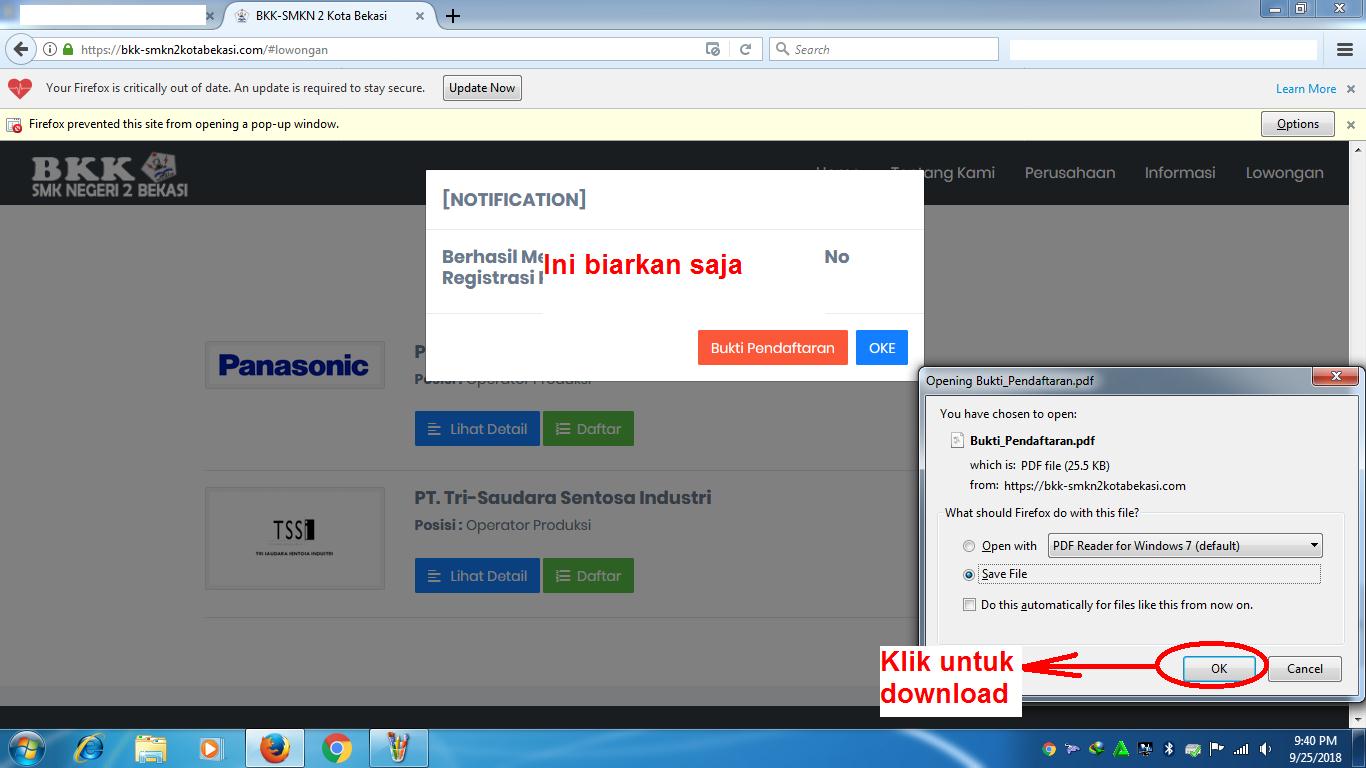Reload the page with the refresh icon
The height and width of the screenshot is (768, 1366).
[745, 49]
